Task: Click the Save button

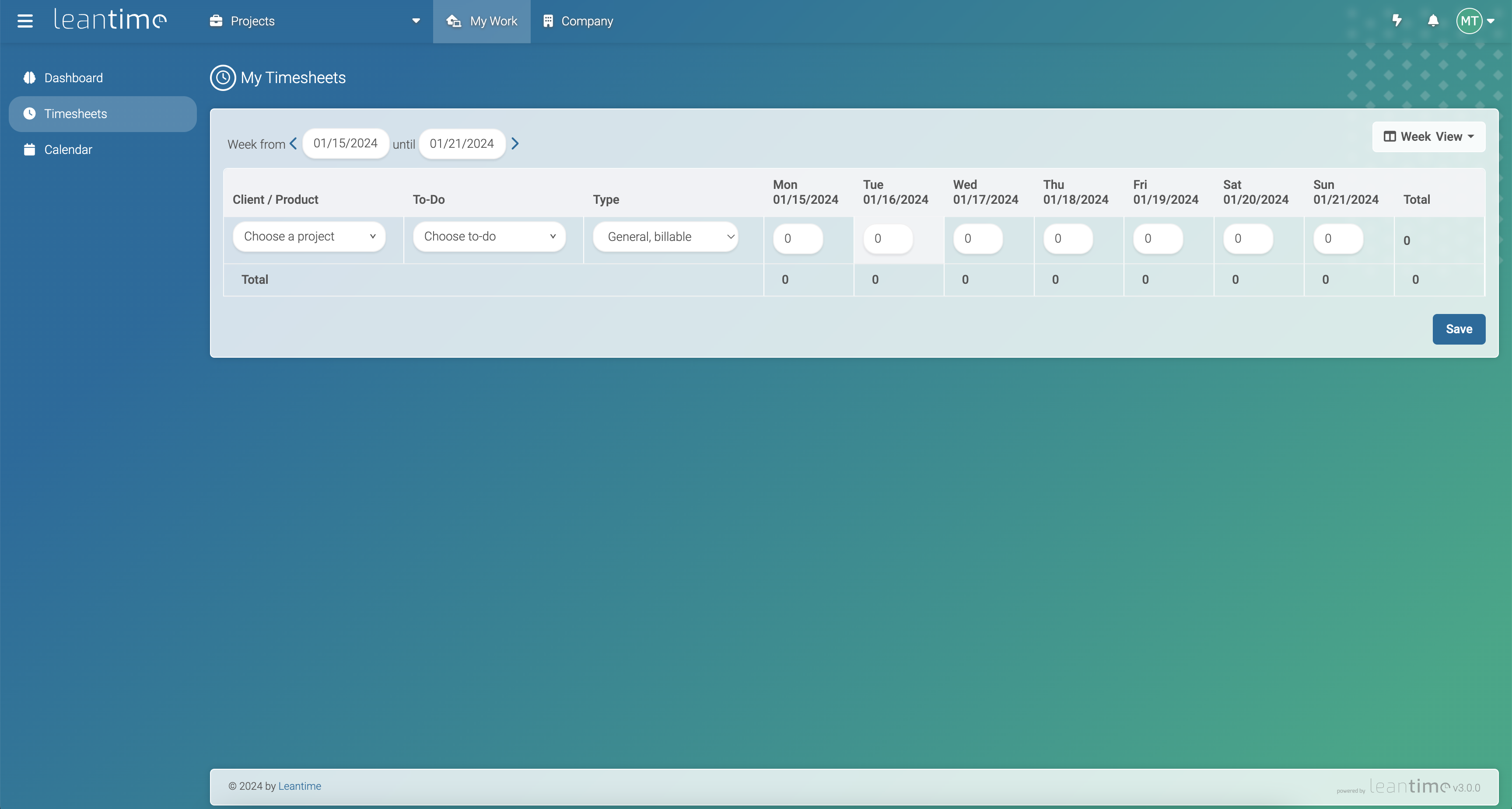Action: [x=1458, y=329]
